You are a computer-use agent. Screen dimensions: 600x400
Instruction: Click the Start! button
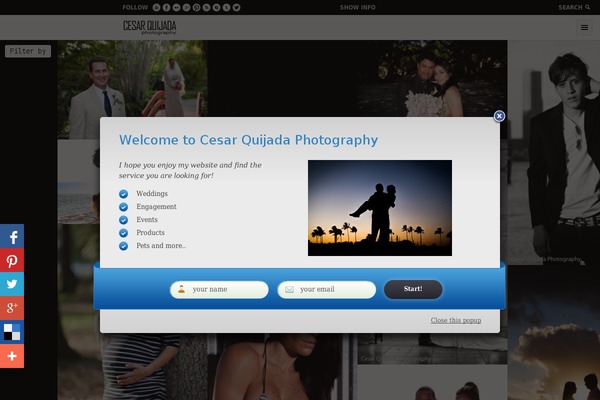[x=413, y=289]
